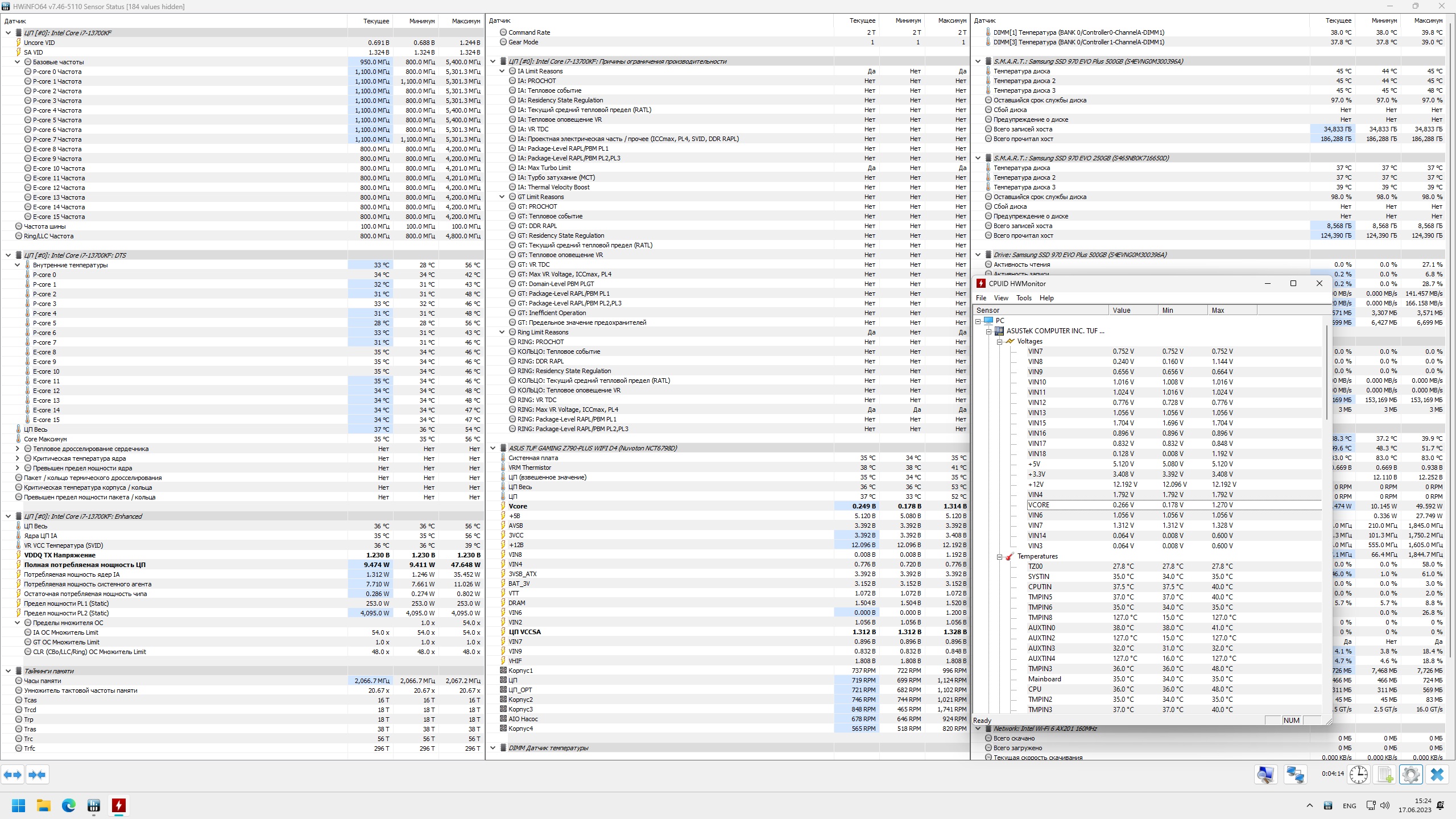Expand Тепловое дросселирование сердечника row
The height and width of the screenshot is (819, 1456).
[18, 449]
